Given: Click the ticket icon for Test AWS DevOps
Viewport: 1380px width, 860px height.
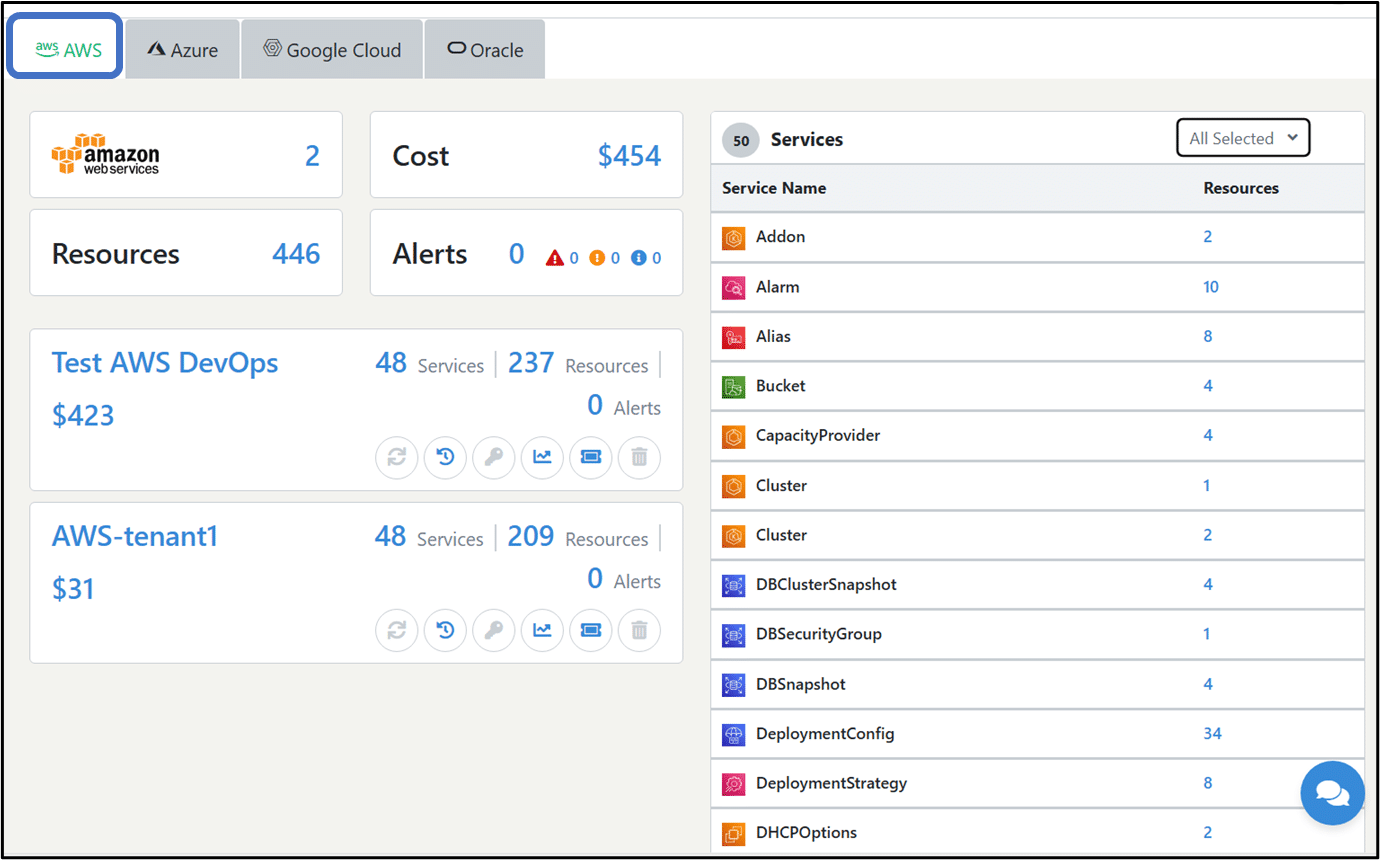Looking at the screenshot, I should tap(591, 457).
